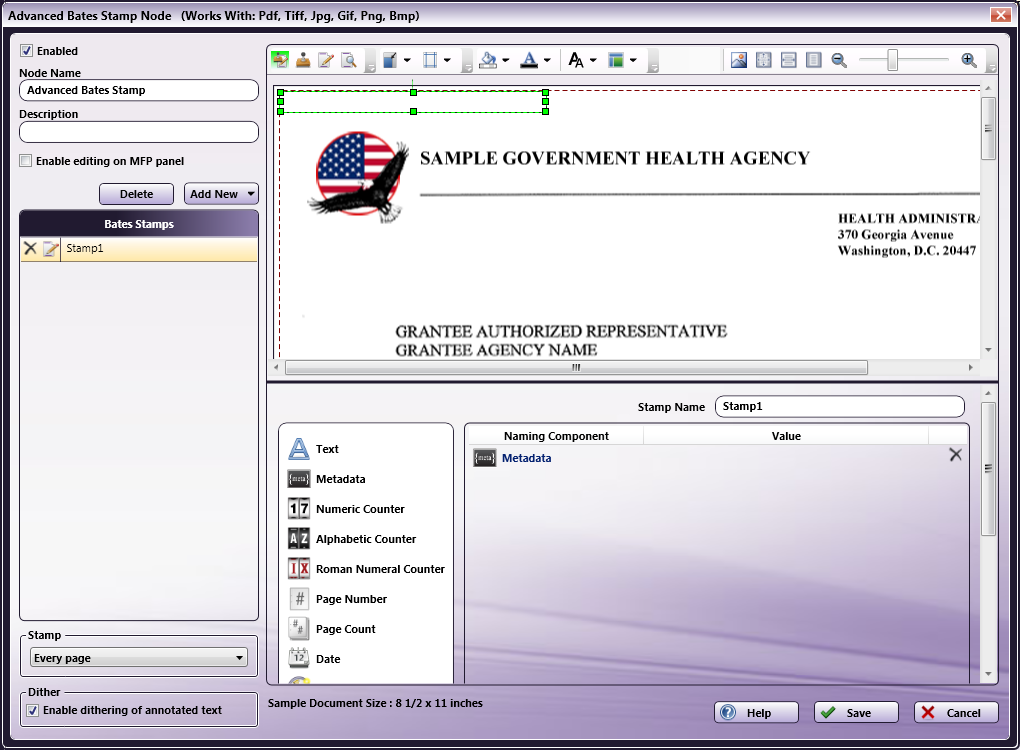Click the stamp tool icon in toolbar
This screenshot has height=750, width=1020.
(x=303, y=60)
